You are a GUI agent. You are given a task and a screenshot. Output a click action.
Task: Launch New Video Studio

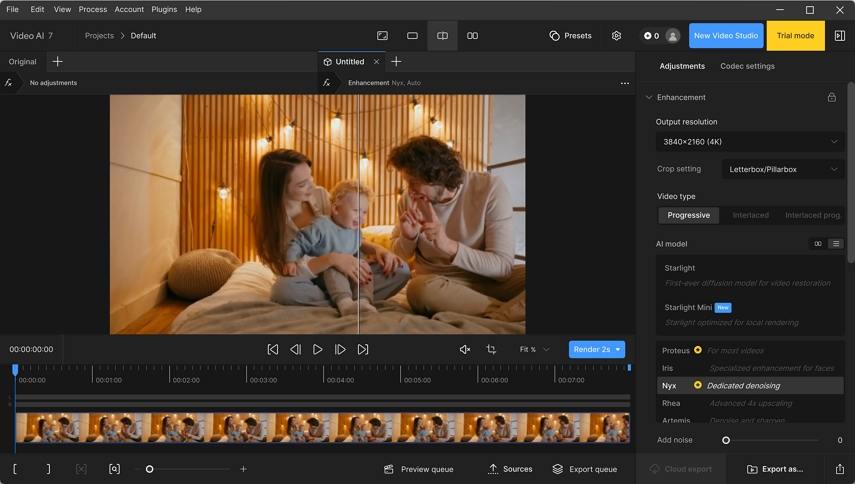click(x=726, y=35)
